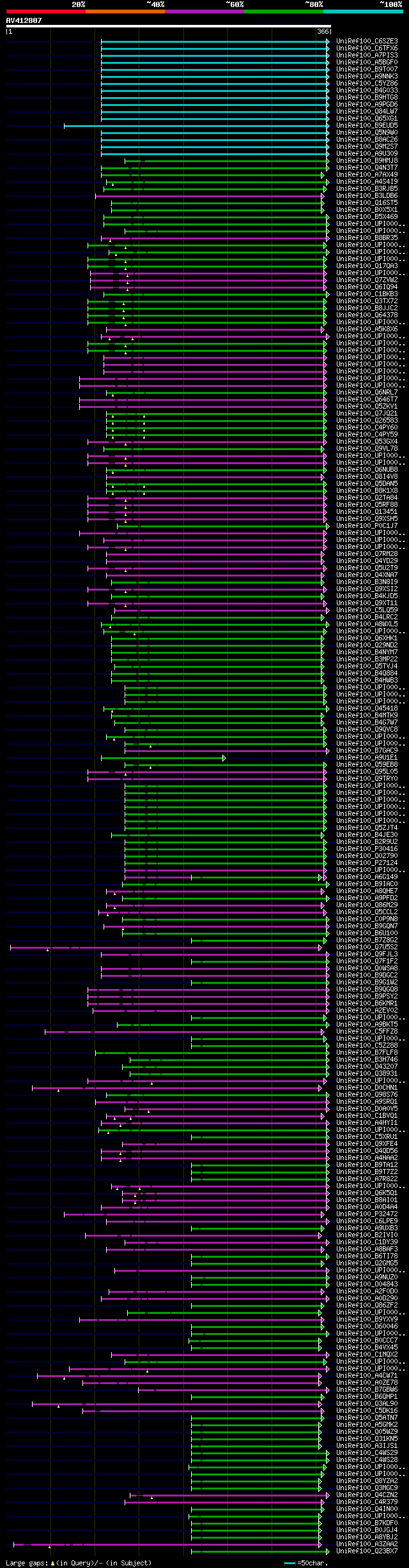Click the white AV412807 query sequence bar

168,26
